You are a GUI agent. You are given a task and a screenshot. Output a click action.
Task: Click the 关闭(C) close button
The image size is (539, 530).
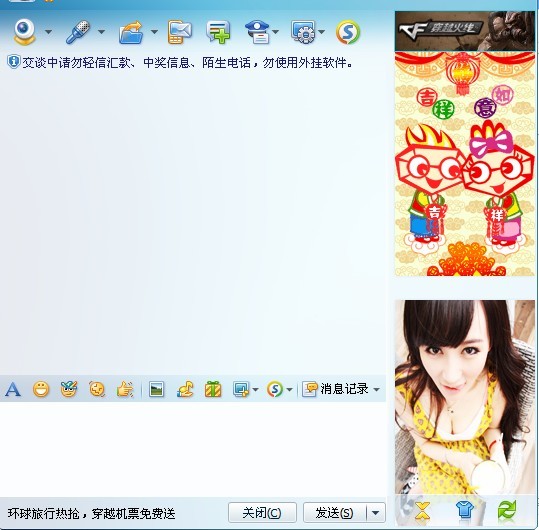point(262,513)
